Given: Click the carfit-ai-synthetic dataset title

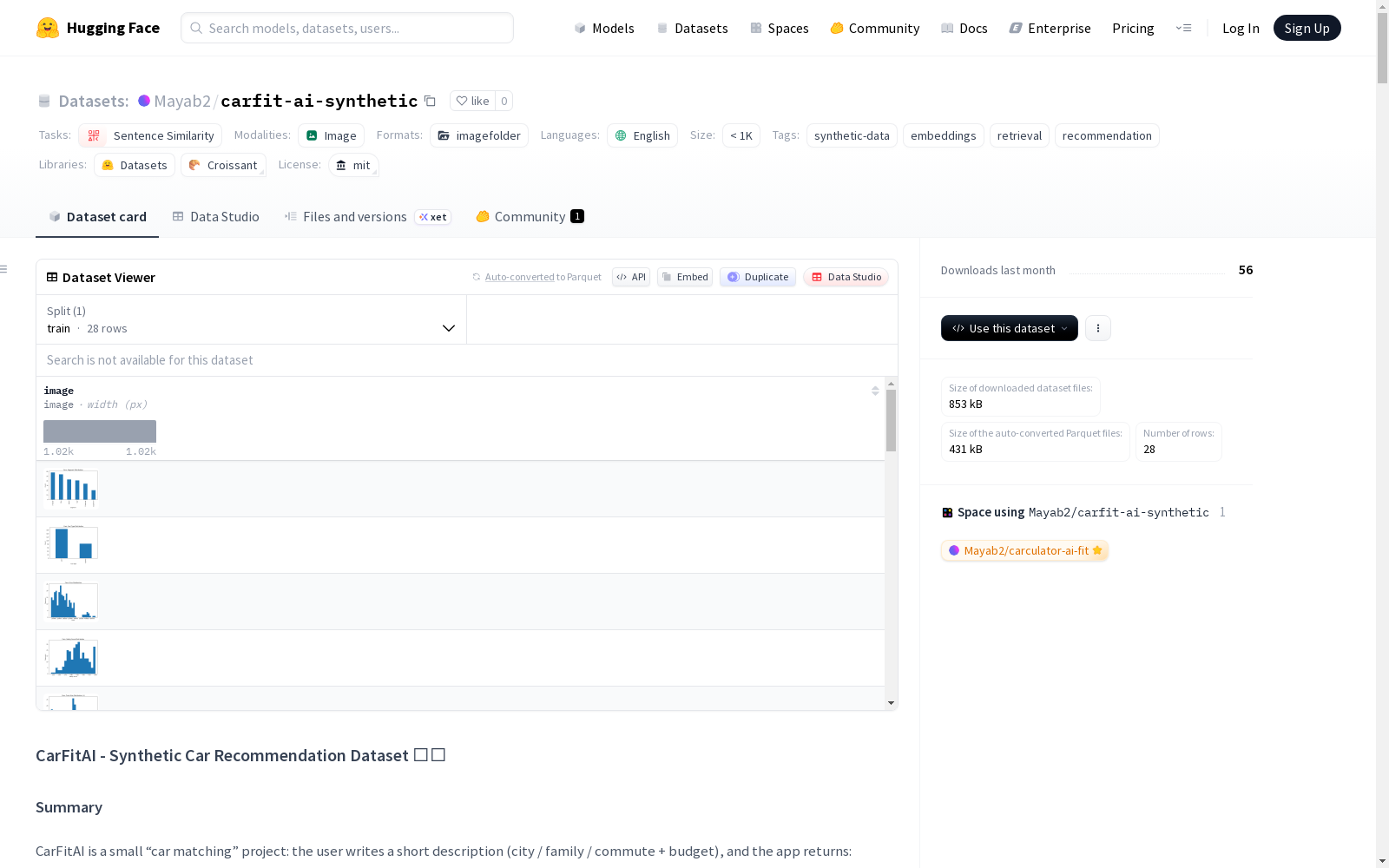Looking at the screenshot, I should (319, 101).
